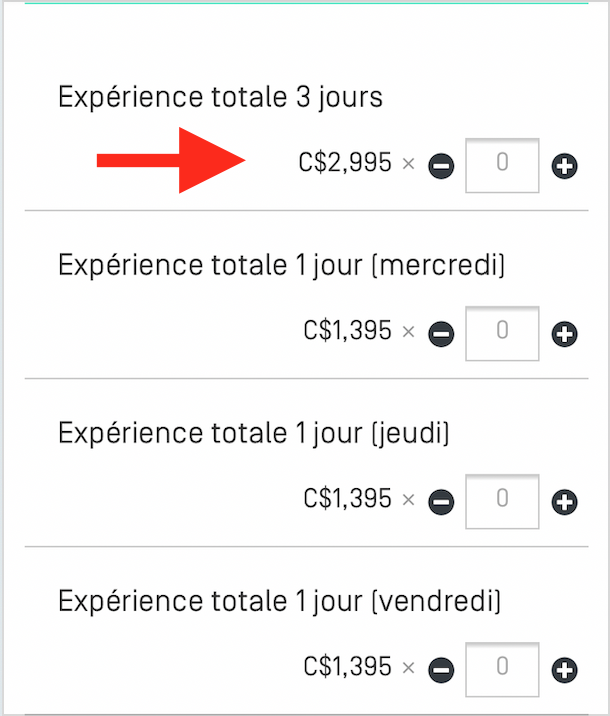The width and height of the screenshot is (610, 716).
Task: Focus quantity field for jeudi ticket
Action: [x=502, y=501]
